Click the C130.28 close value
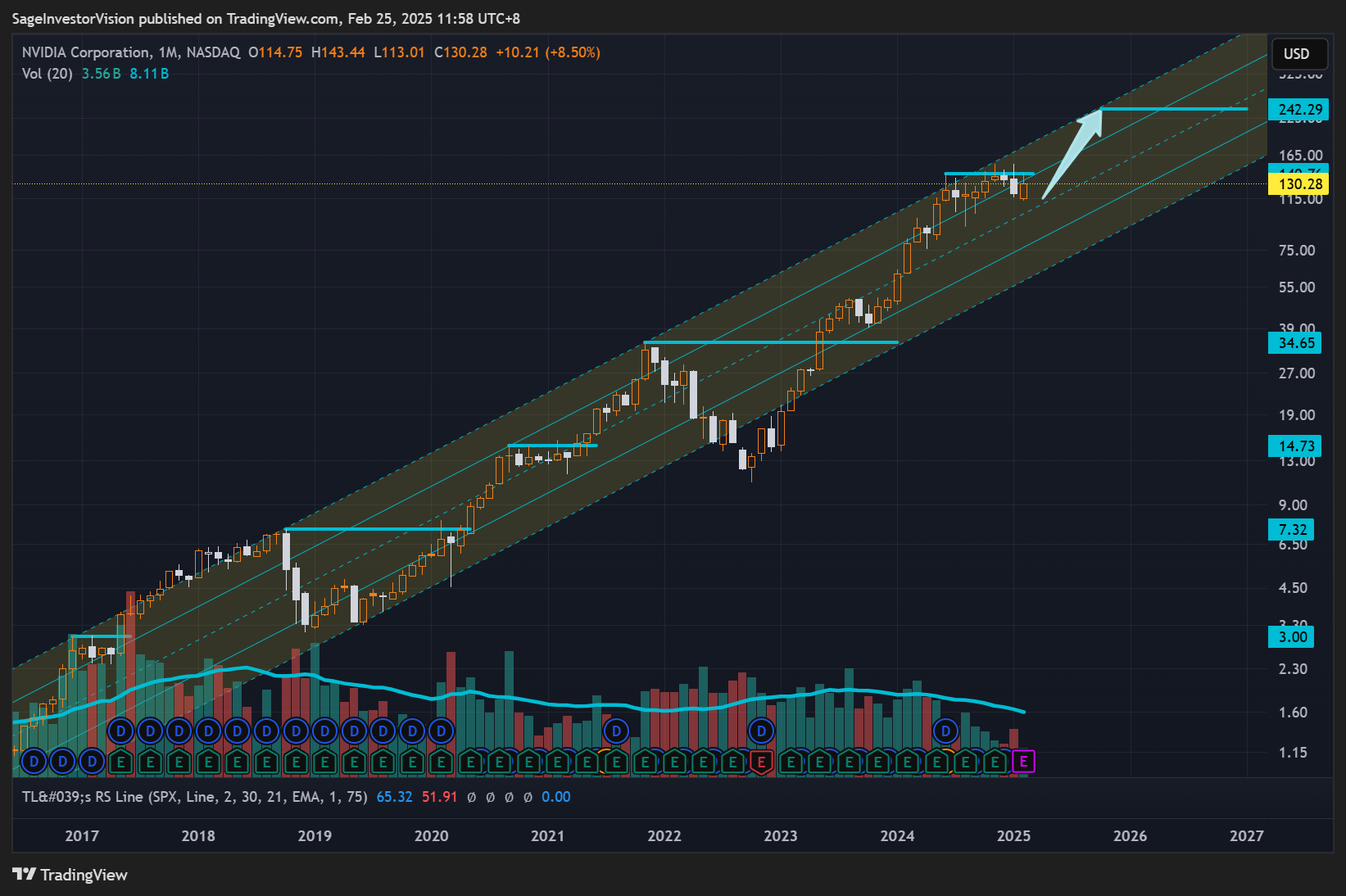The width and height of the screenshot is (1346, 896). click(x=460, y=52)
